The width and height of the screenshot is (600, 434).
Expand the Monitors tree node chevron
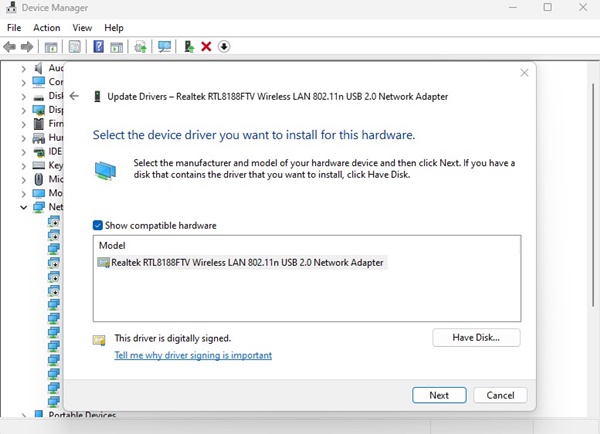(23, 194)
